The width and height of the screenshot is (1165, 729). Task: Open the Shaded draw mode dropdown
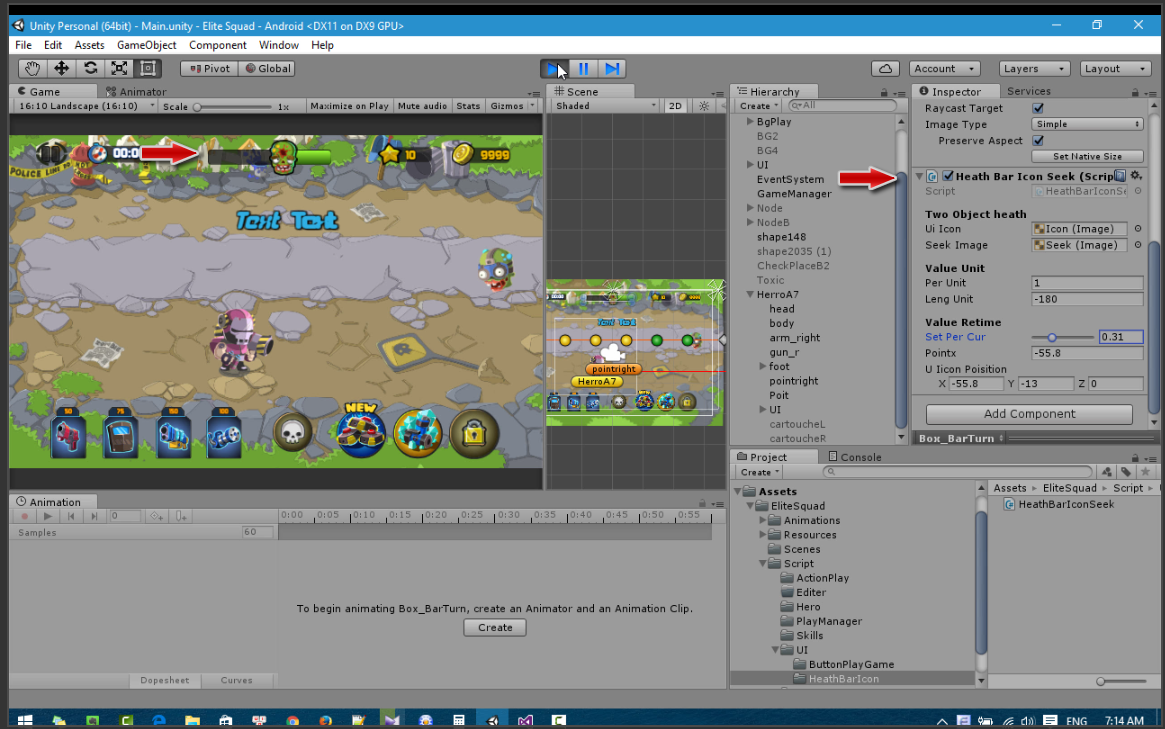click(606, 106)
